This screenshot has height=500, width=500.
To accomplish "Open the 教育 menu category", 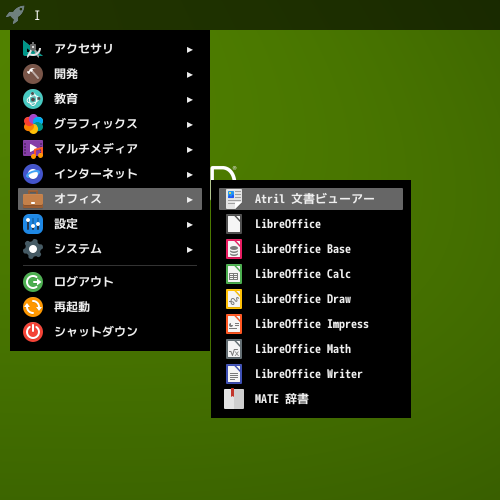I will pos(110,99).
